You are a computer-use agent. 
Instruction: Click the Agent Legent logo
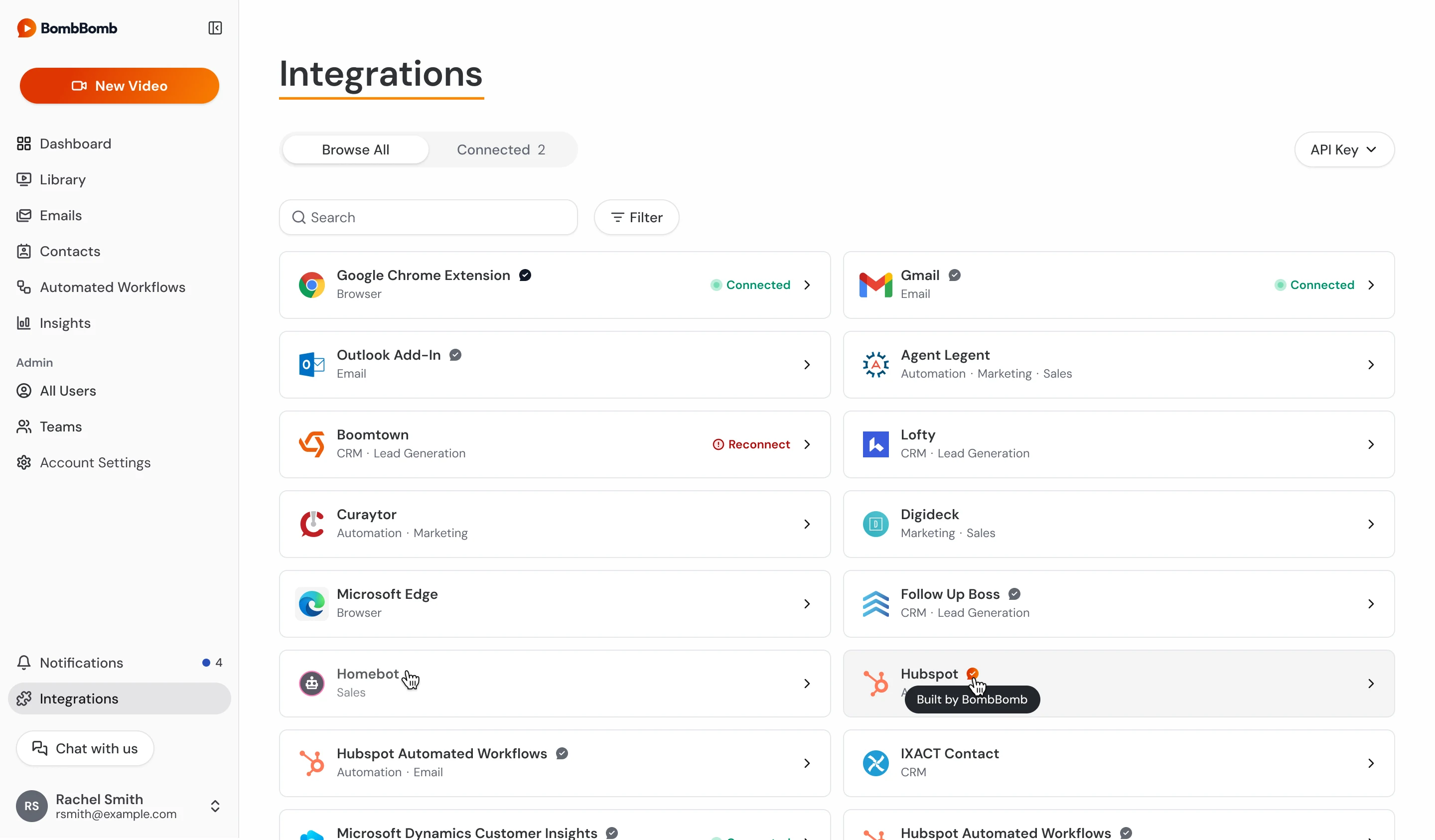(875, 365)
